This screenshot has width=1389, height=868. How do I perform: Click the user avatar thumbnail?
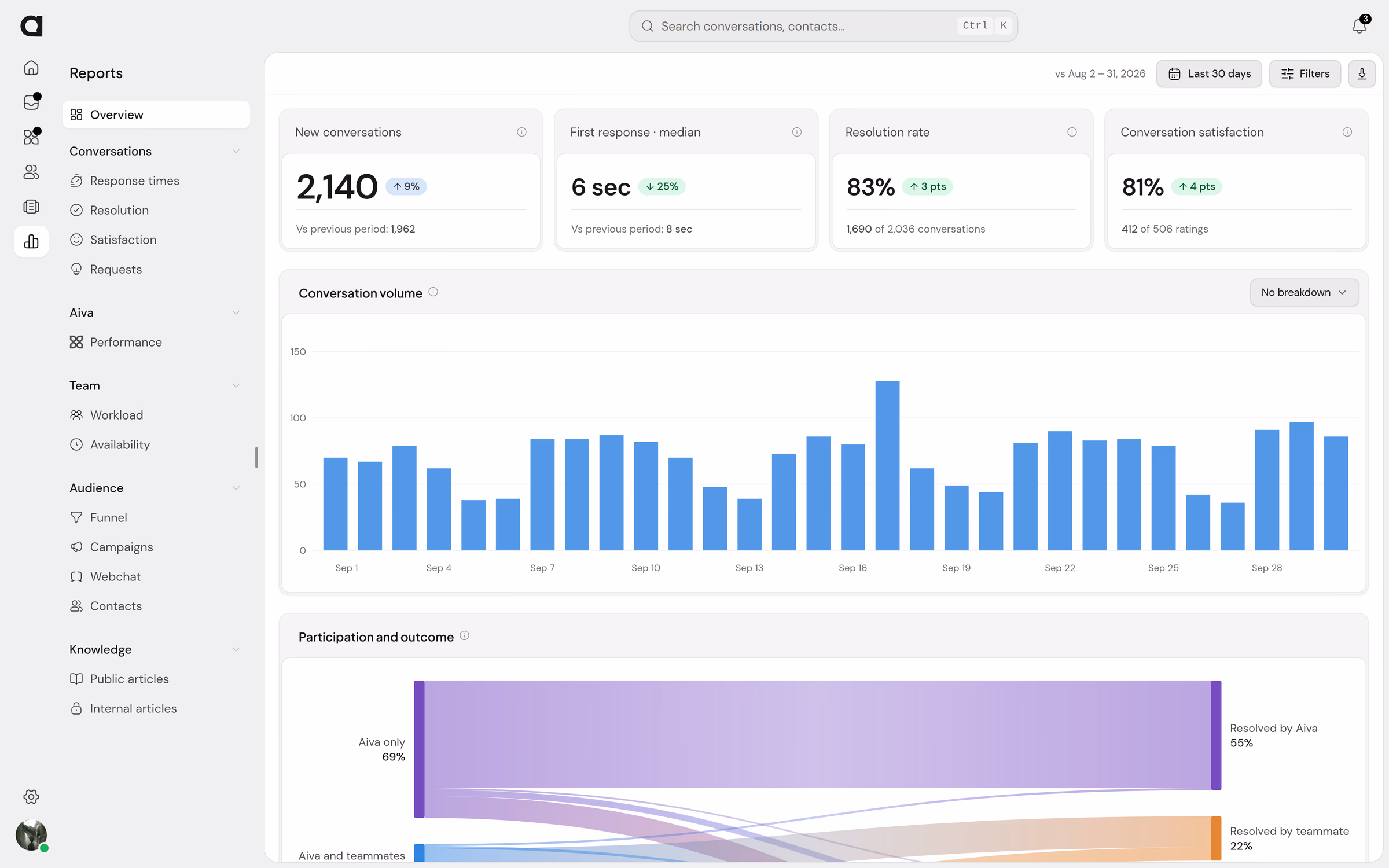(x=31, y=835)
